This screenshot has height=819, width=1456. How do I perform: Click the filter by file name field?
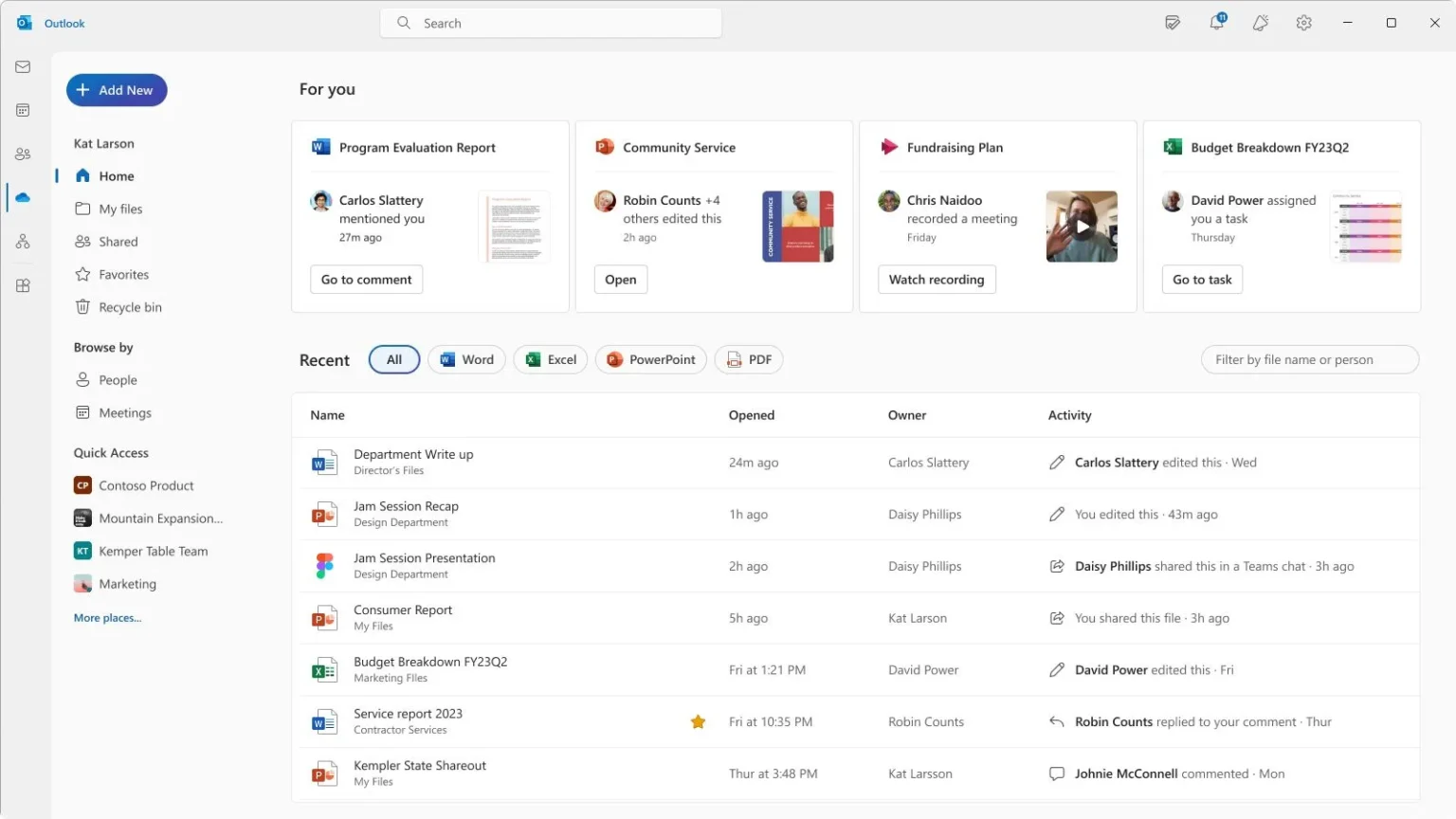tap(1309, 359)
